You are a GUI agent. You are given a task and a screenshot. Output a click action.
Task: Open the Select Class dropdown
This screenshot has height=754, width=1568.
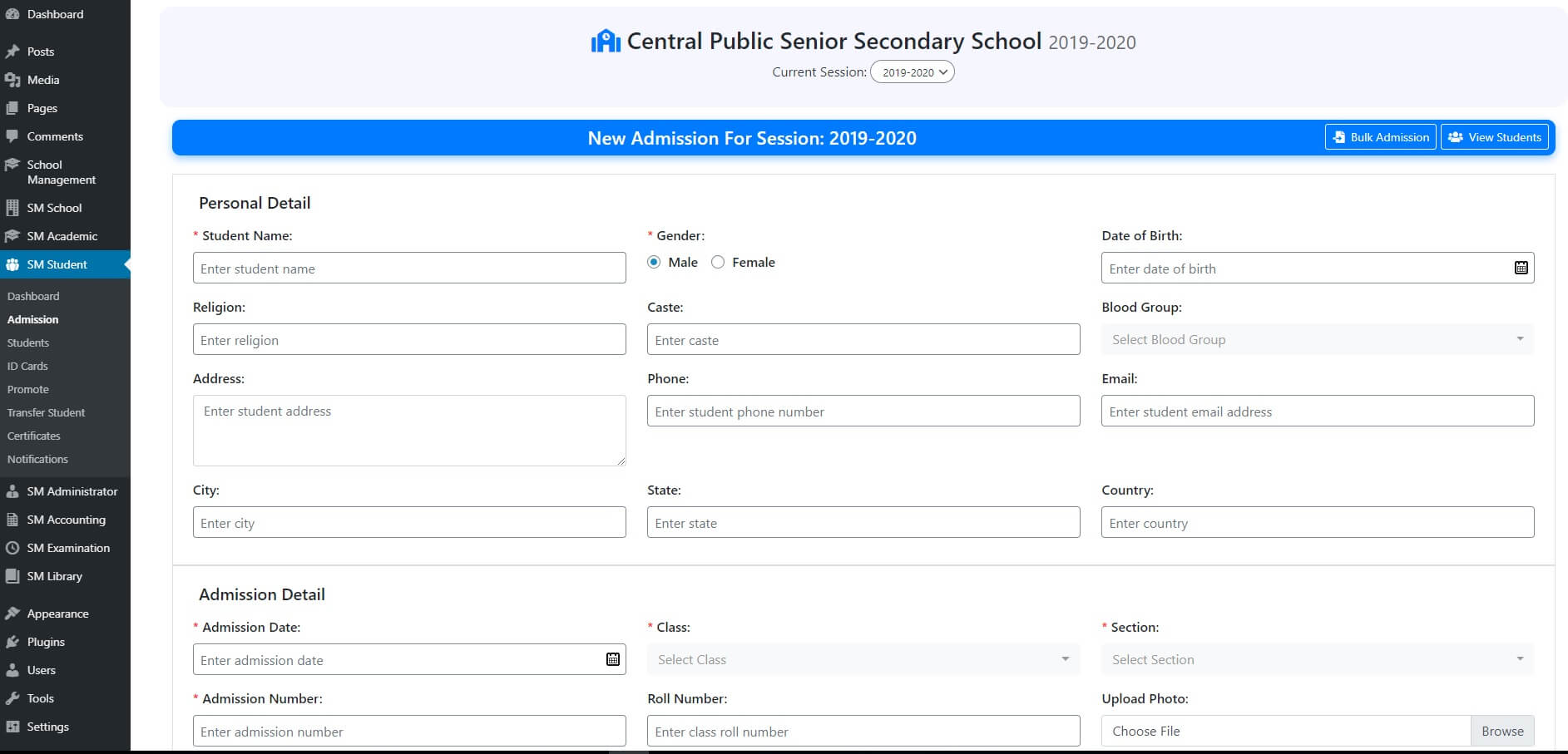(x=863, y=659)
